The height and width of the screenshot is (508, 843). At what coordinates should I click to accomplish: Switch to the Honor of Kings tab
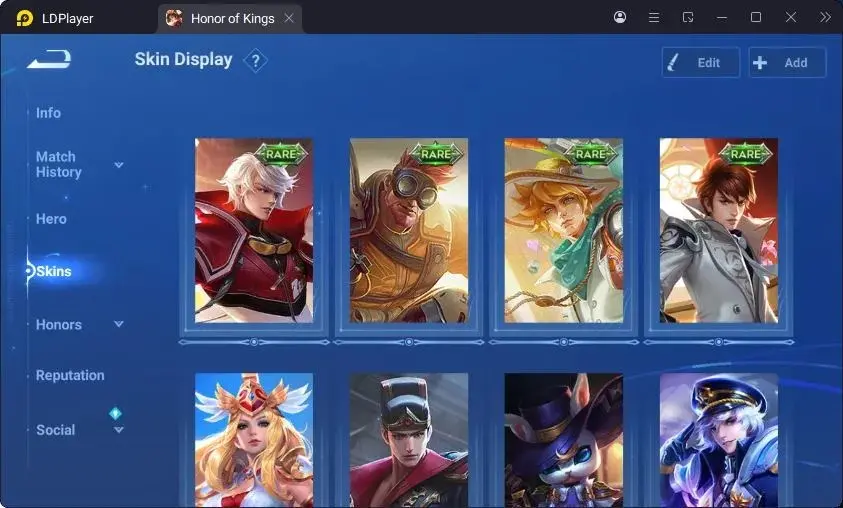point(230,19)
